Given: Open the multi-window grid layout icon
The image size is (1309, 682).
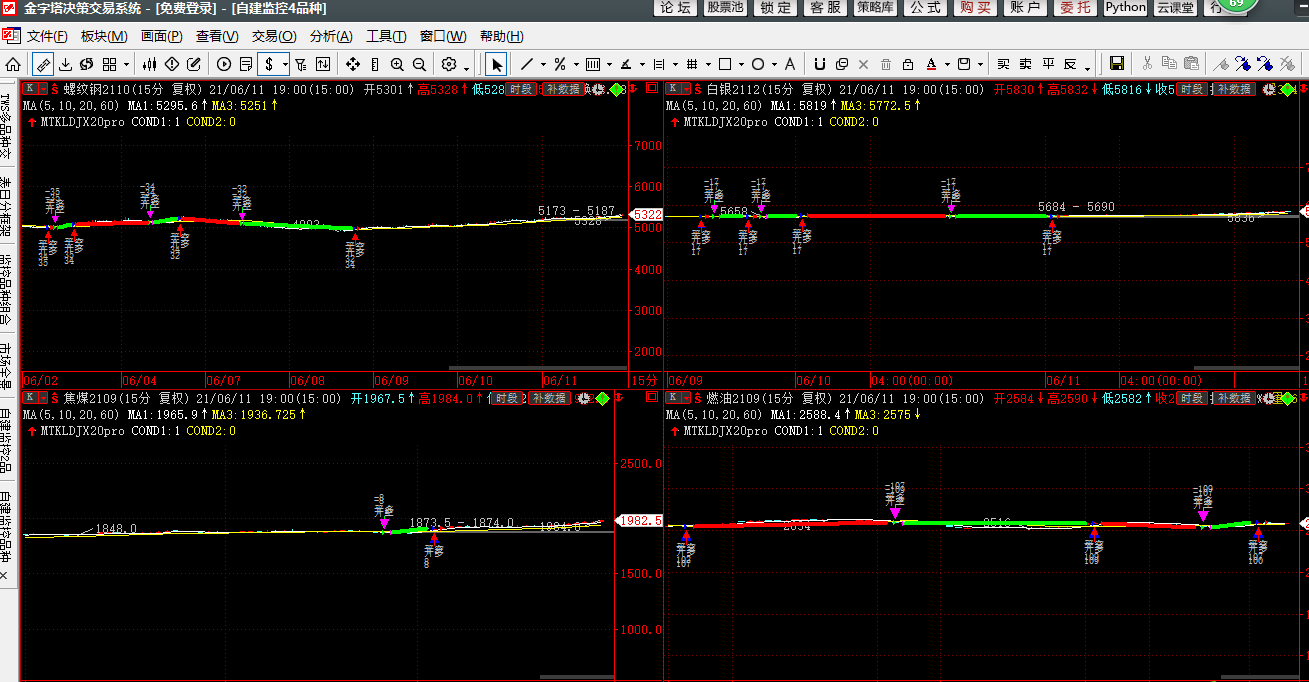Looking at the screenshot, I should click(x=109, y=64).
